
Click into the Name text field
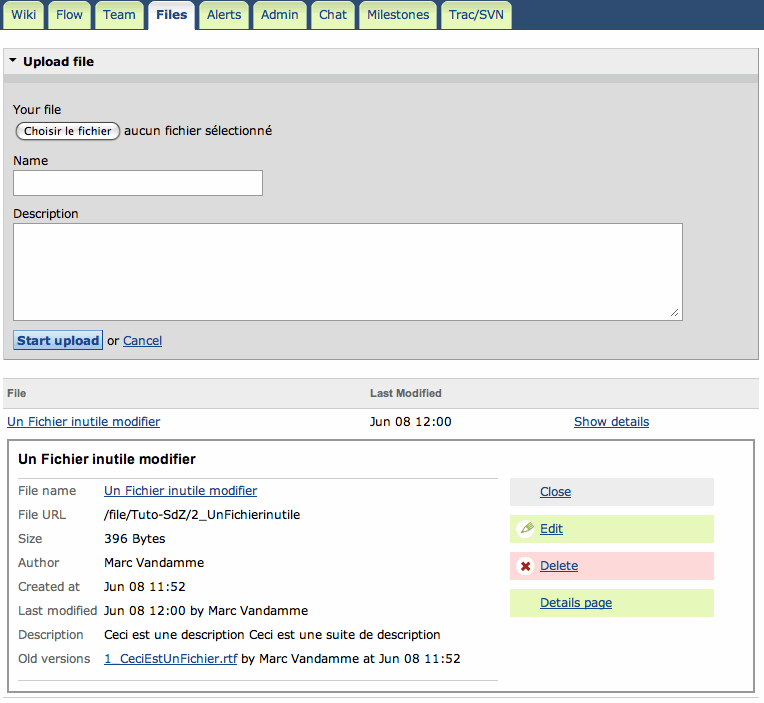pos(138,183)
